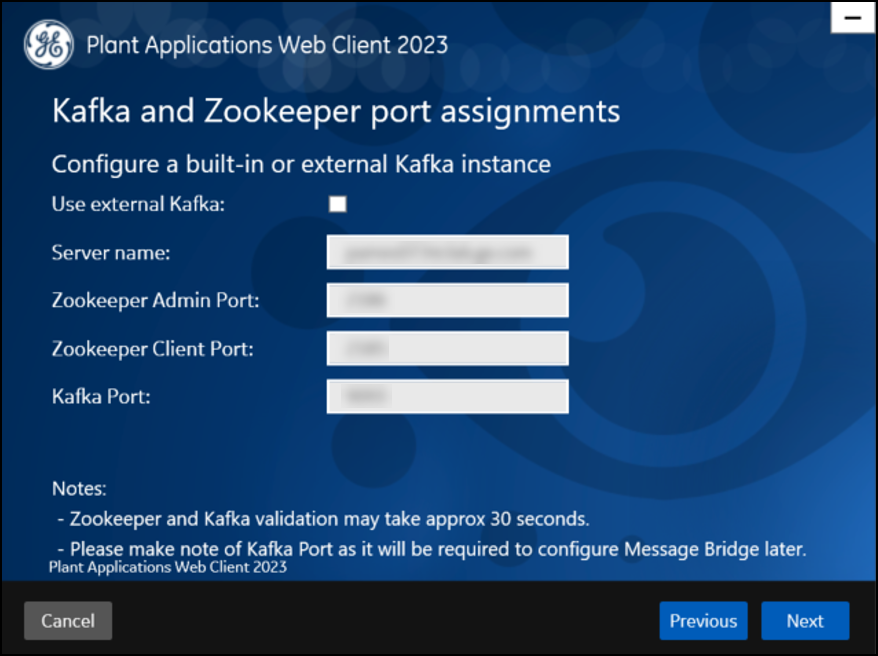Viewport: 878px width, 656px height.
Task: Click the "Server name:" label
Action: tap(111, 253)
